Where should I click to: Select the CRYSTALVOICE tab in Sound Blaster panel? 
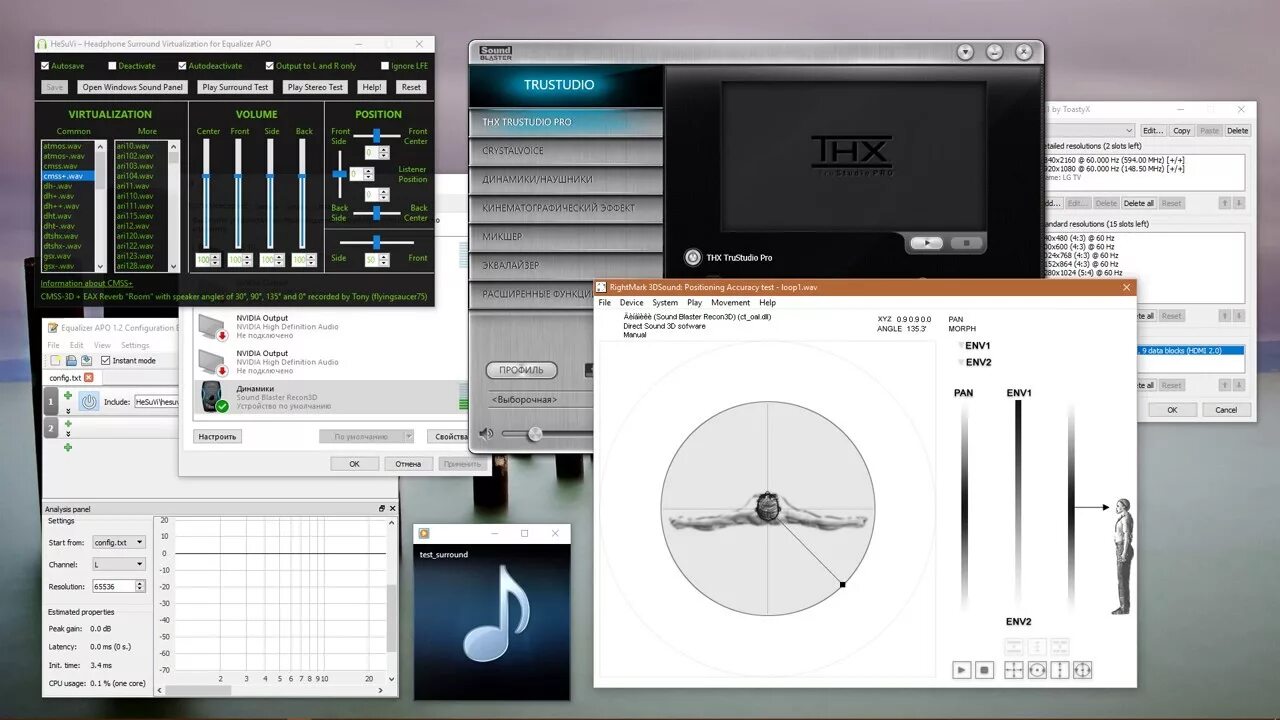[565, 150]
